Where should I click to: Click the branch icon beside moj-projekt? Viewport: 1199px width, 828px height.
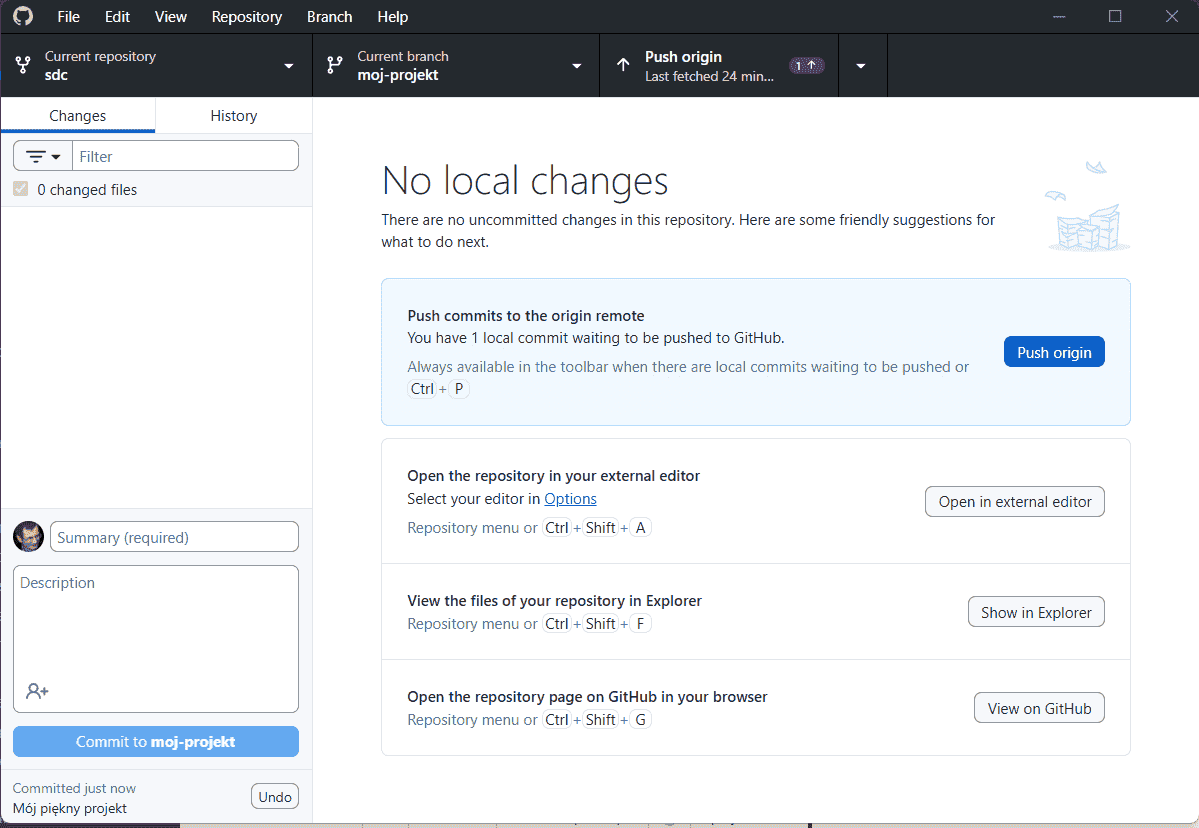334,64
